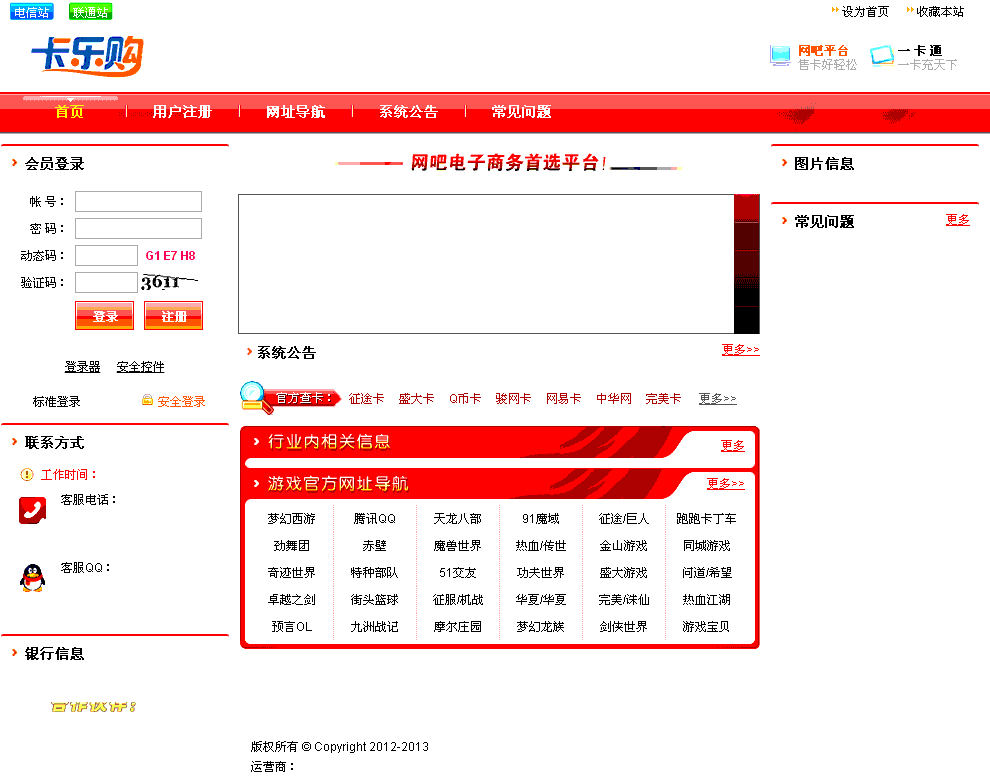Screen dimensions: 990x781
Task: Open the 网吧平台 computer icon link
Action: pyautogui.click(x=780, y=56)
